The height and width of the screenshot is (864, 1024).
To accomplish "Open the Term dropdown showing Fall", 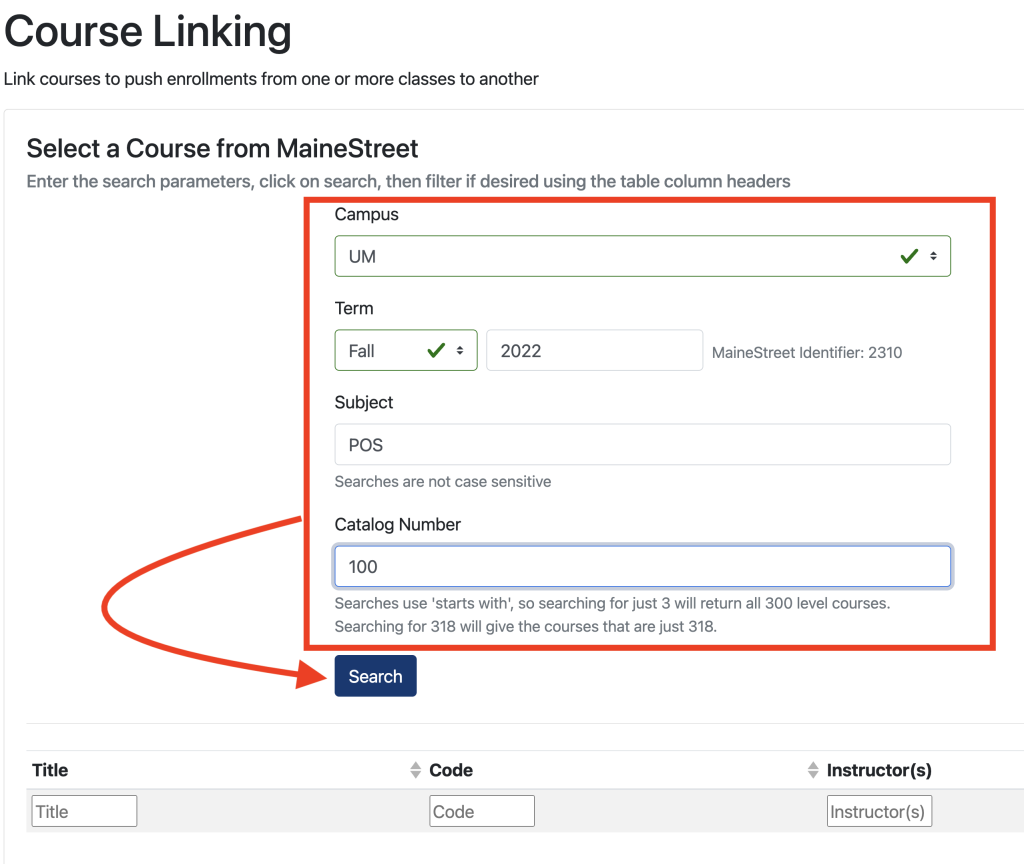I will click(x=390, y=350).
